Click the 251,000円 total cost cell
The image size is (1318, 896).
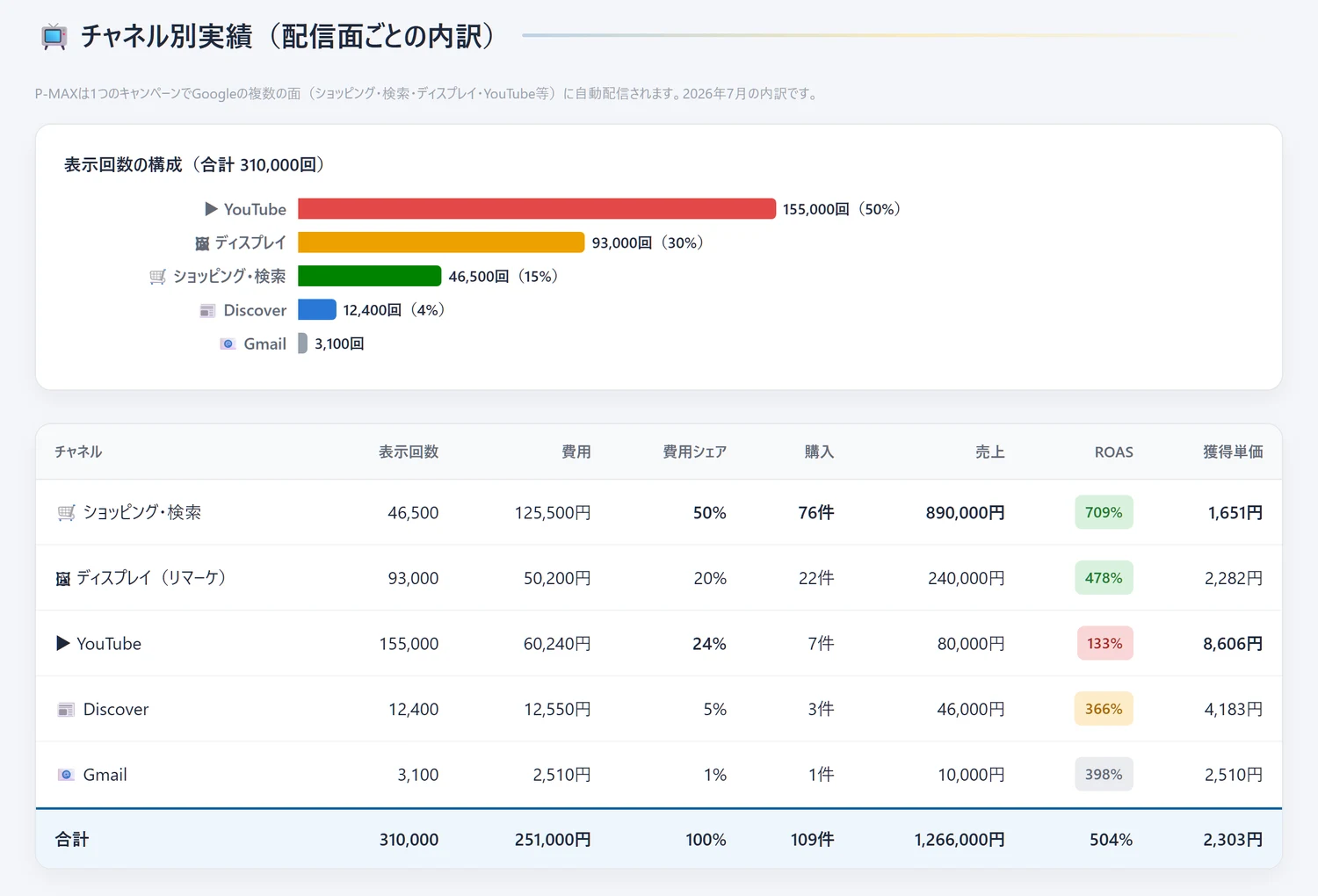553,840
